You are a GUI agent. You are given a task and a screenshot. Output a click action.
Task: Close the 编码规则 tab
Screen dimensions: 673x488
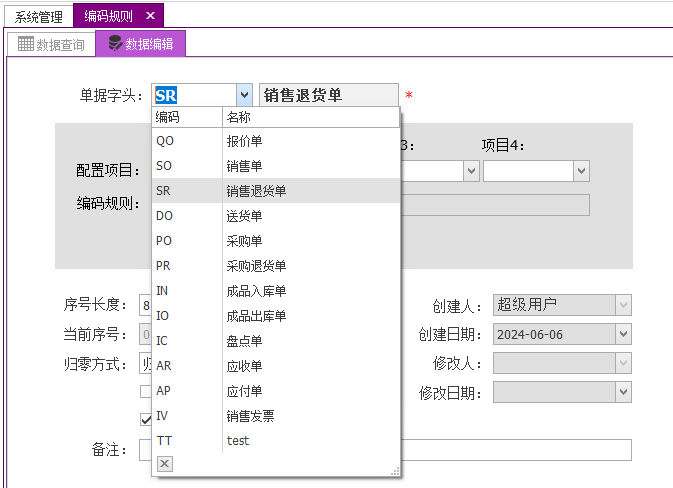150,16
